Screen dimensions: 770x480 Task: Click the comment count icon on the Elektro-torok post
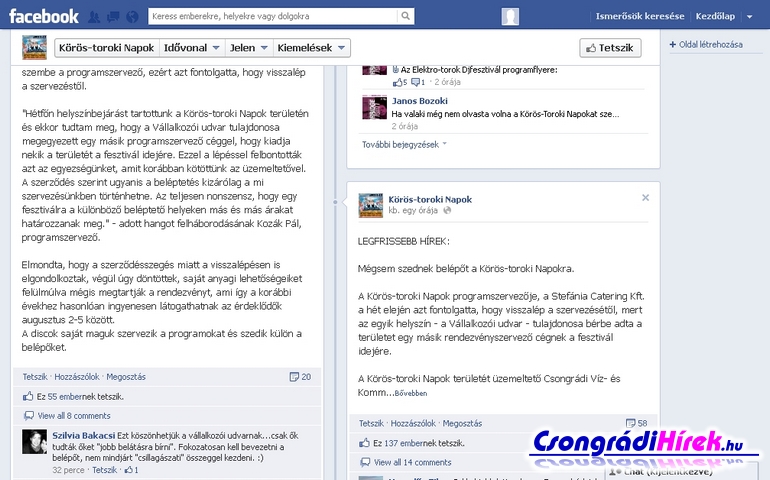[417, 82]
